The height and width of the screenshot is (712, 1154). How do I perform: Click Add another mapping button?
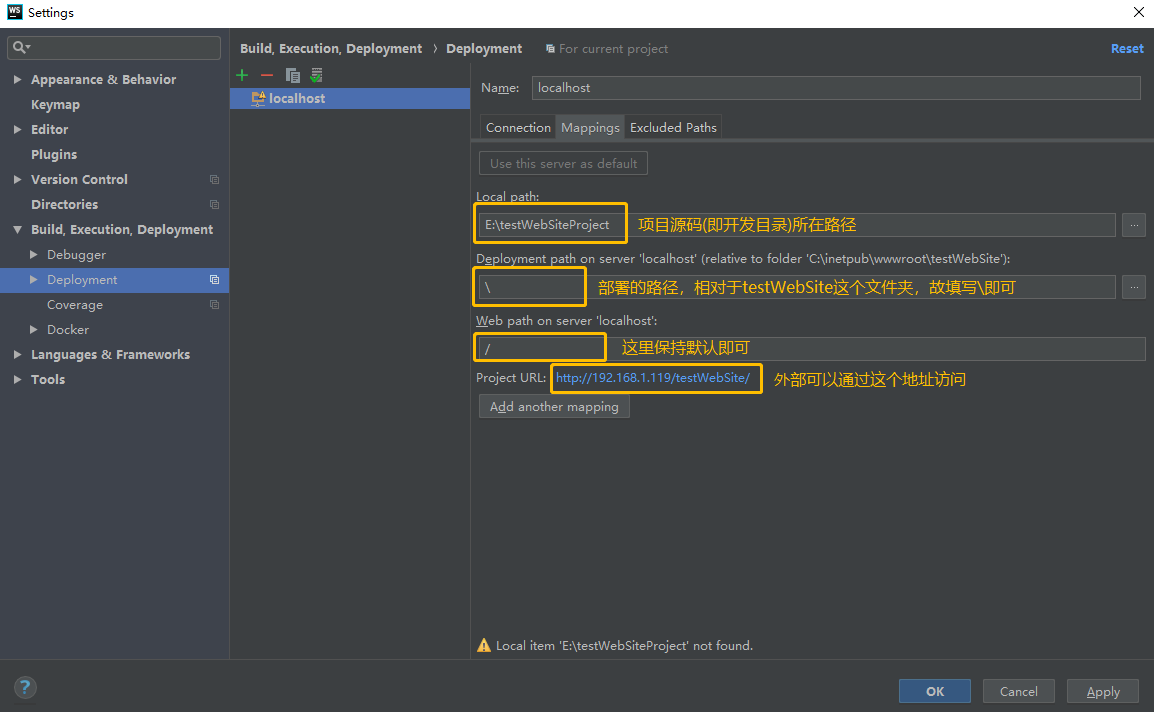(x=554, y=406)
